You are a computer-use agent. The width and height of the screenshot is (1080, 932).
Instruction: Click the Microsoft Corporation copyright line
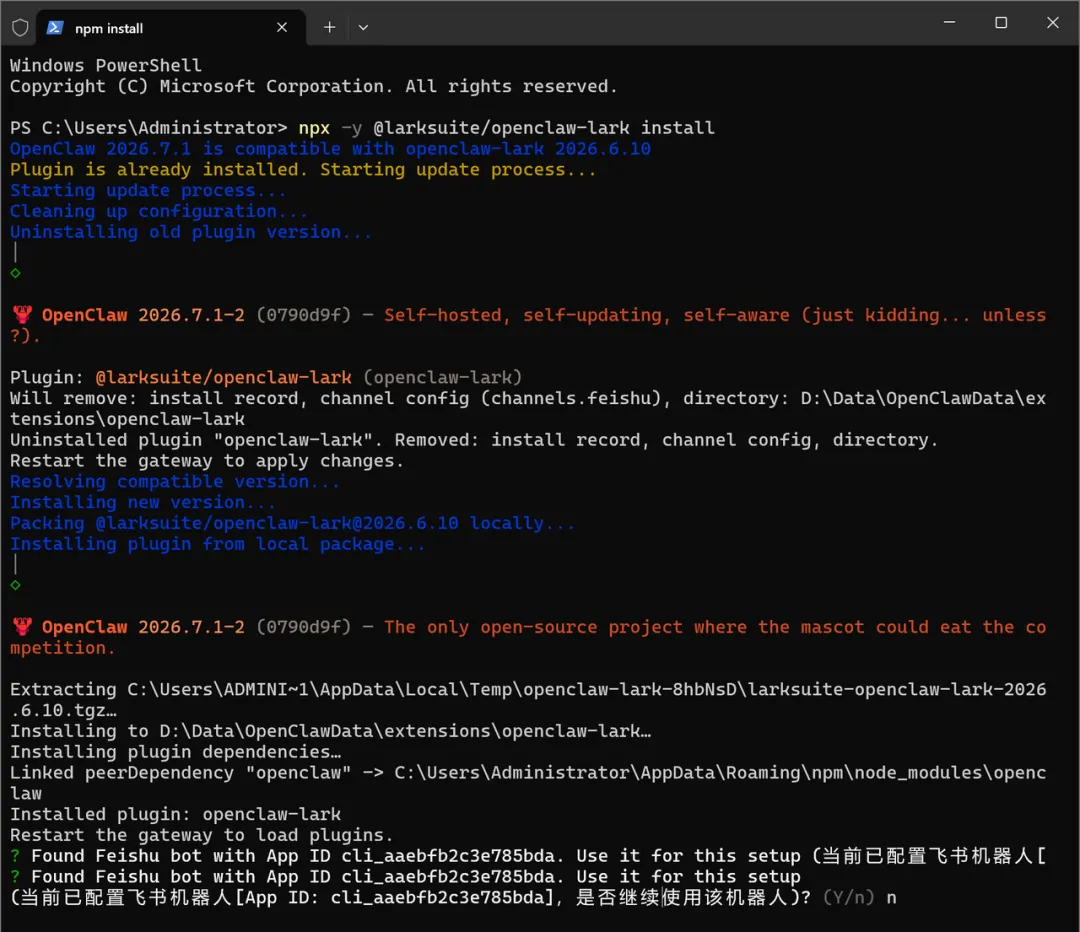313,86
